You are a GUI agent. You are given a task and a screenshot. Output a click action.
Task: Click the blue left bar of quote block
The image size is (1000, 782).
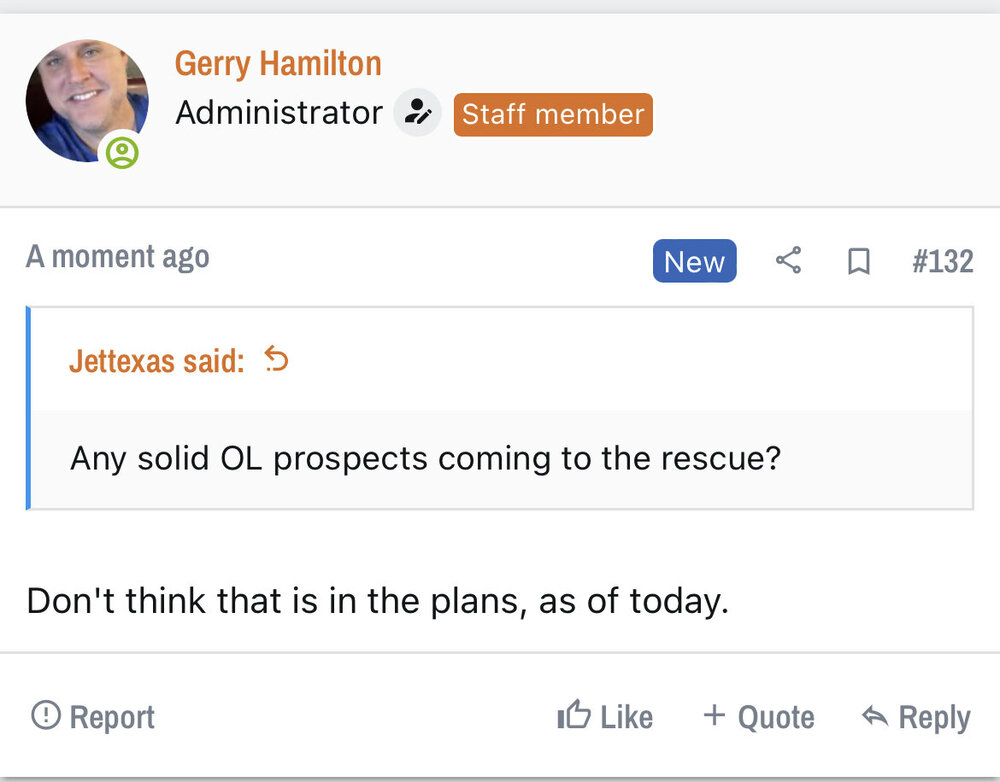pos(29,408)
